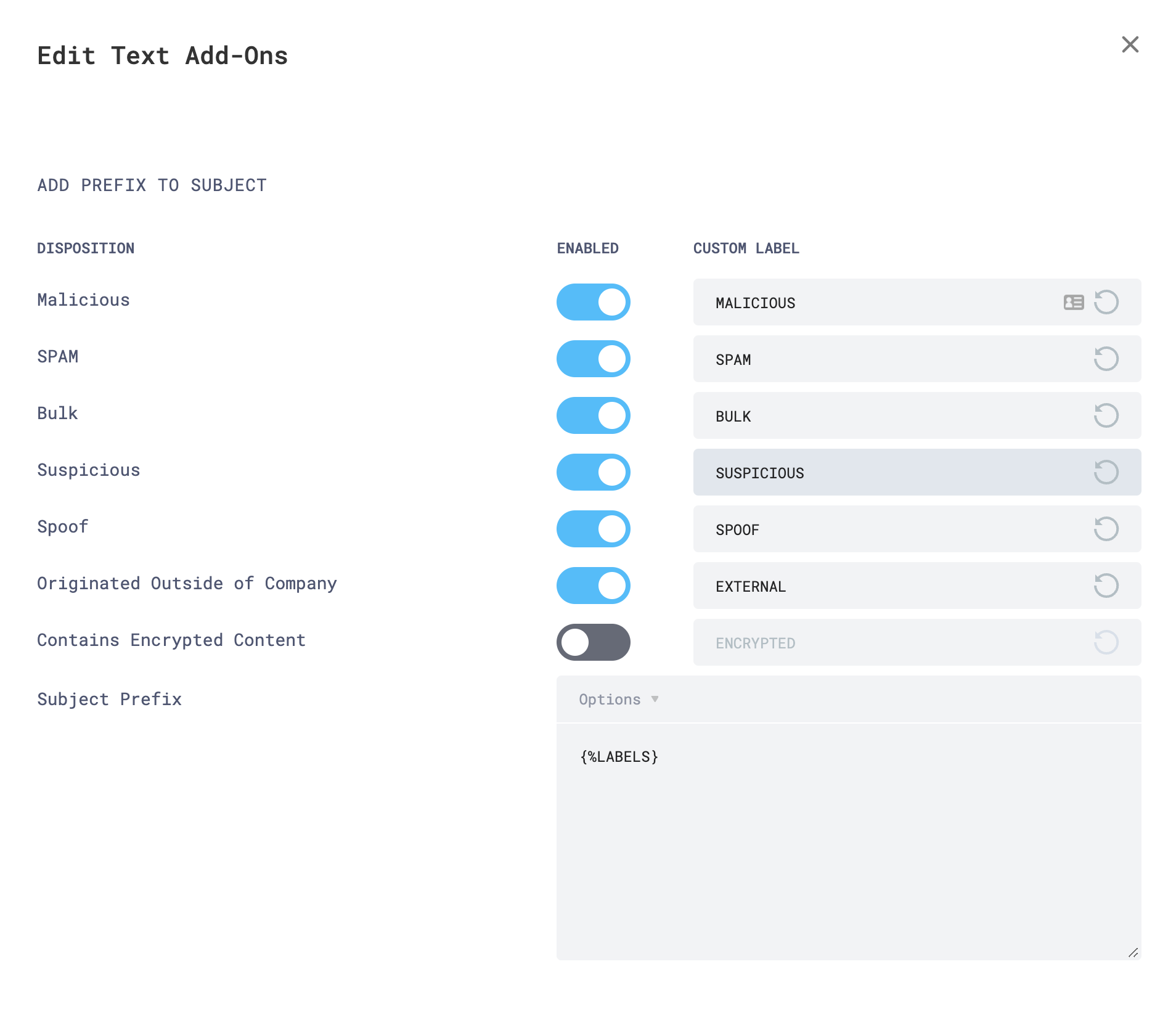Screen dimensions: 1176x1017
Task: Reset the SPOOF custom label
Action: tap(1106, 529)
